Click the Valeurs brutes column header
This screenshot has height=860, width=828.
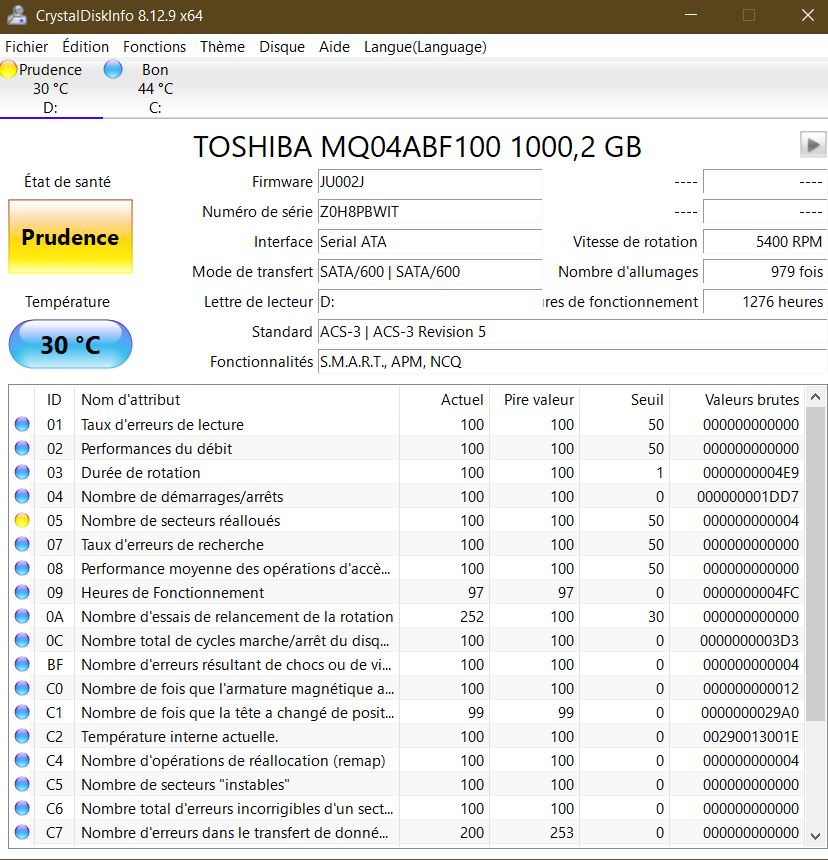point(737,400)
